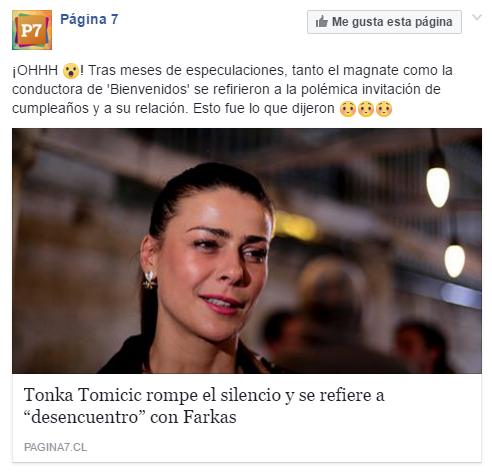Like the page with Me gusta esta página
492x473 pixels.
click(x=384, y=22)
